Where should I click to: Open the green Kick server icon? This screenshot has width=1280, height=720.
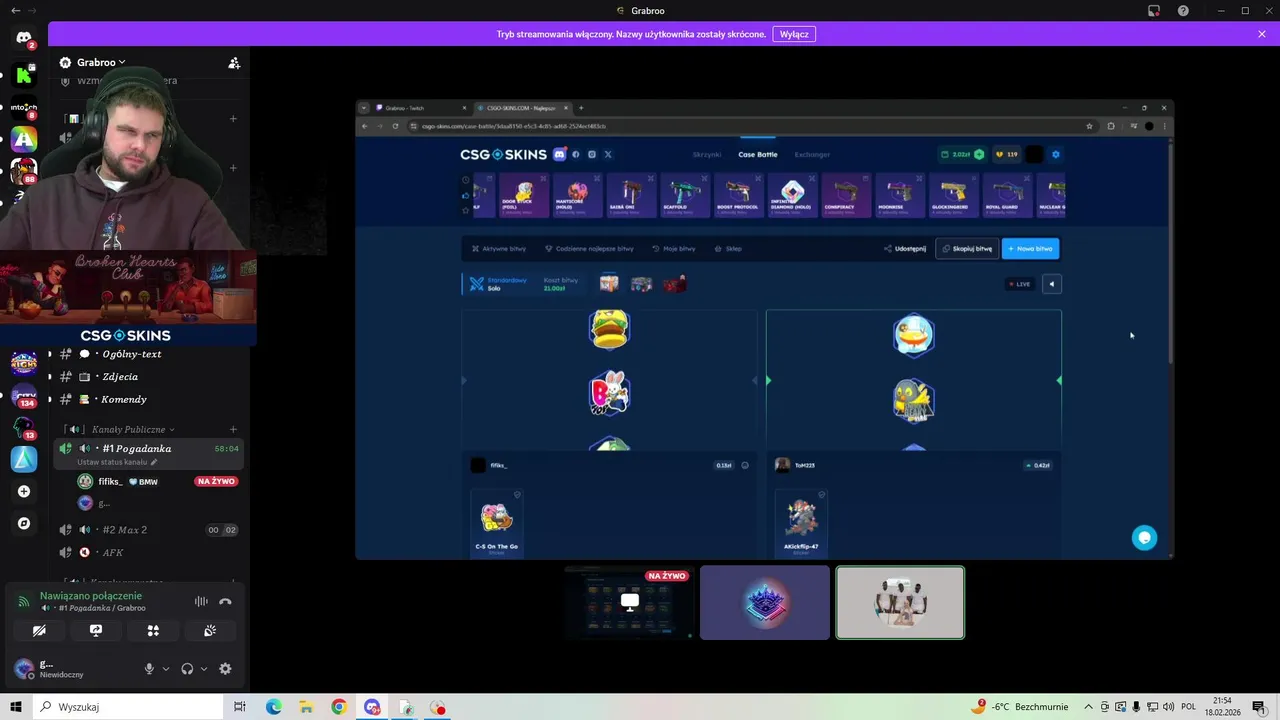pyautogui.click(x=24, y=75)
